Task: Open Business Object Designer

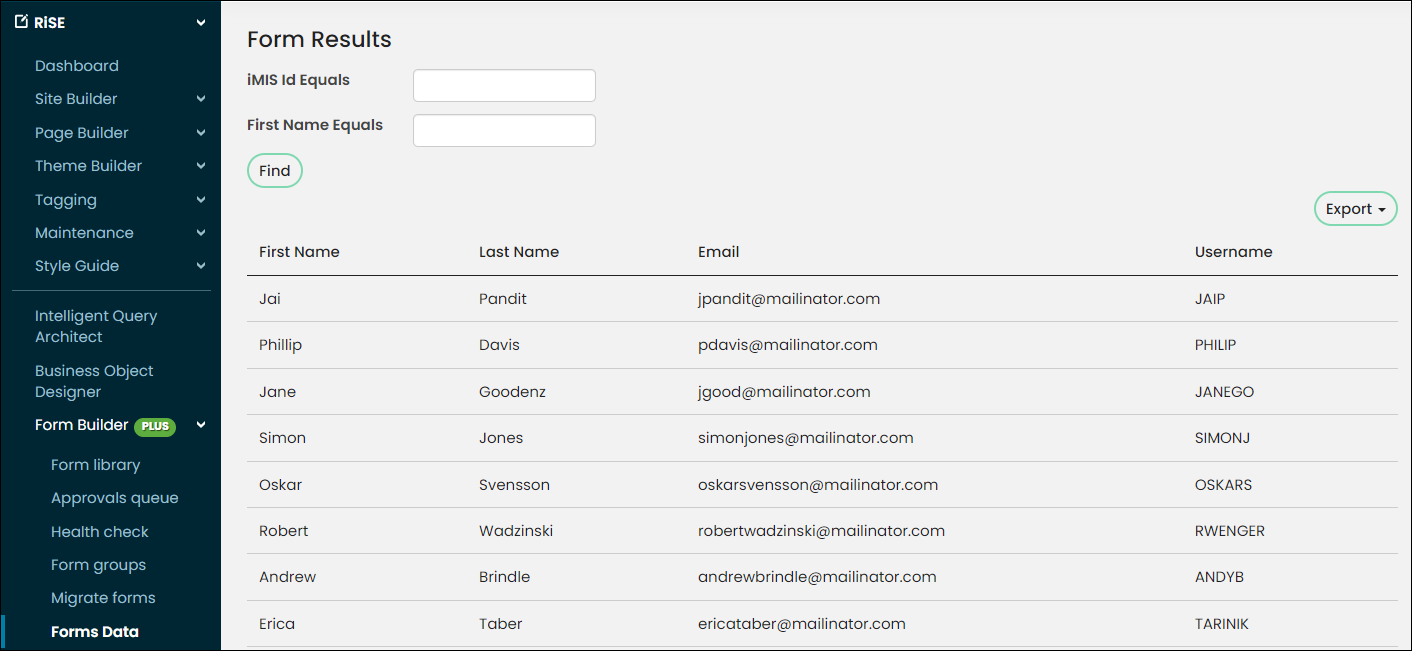Action: click(94, 381)
